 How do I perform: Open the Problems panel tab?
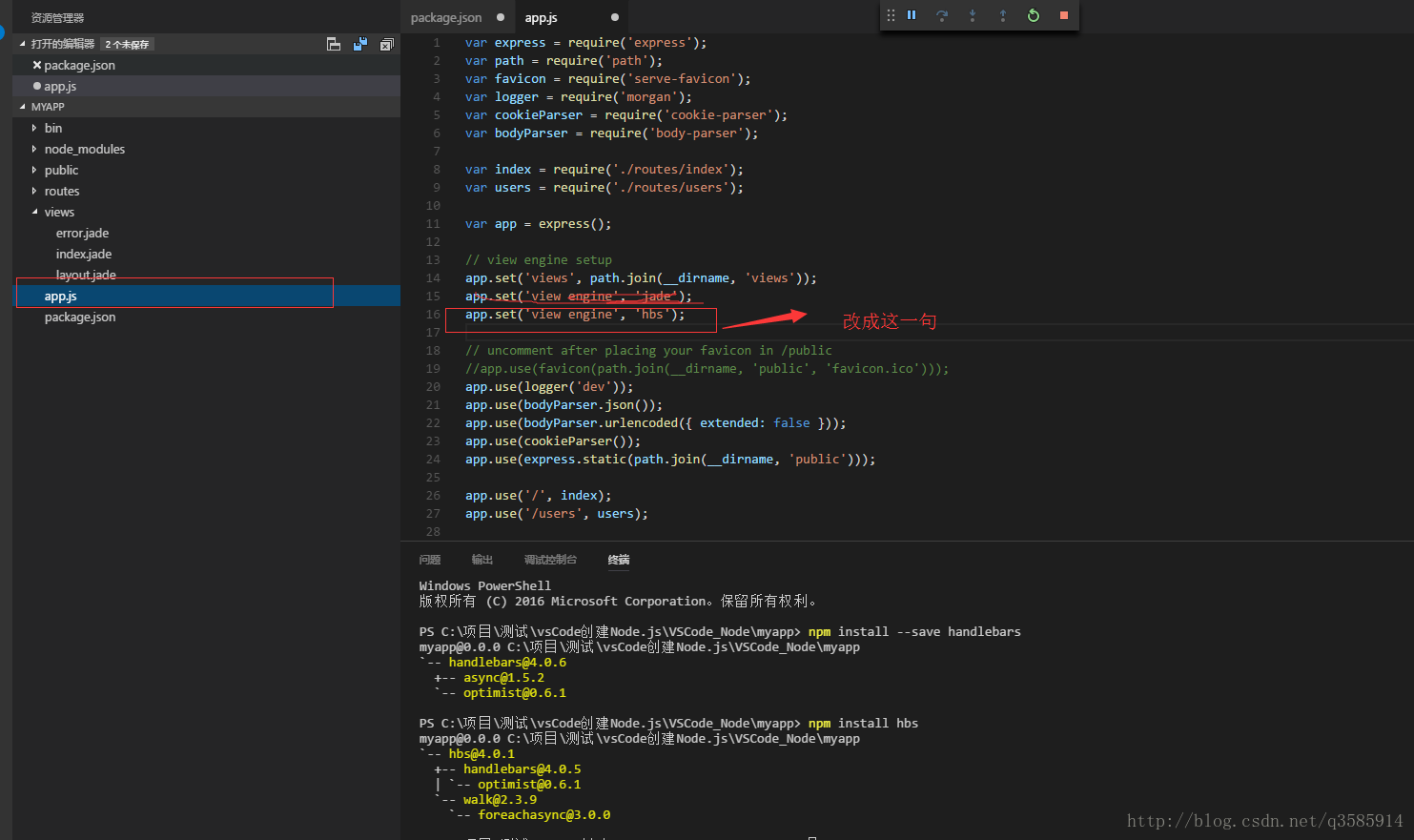[x=430, y=560]
